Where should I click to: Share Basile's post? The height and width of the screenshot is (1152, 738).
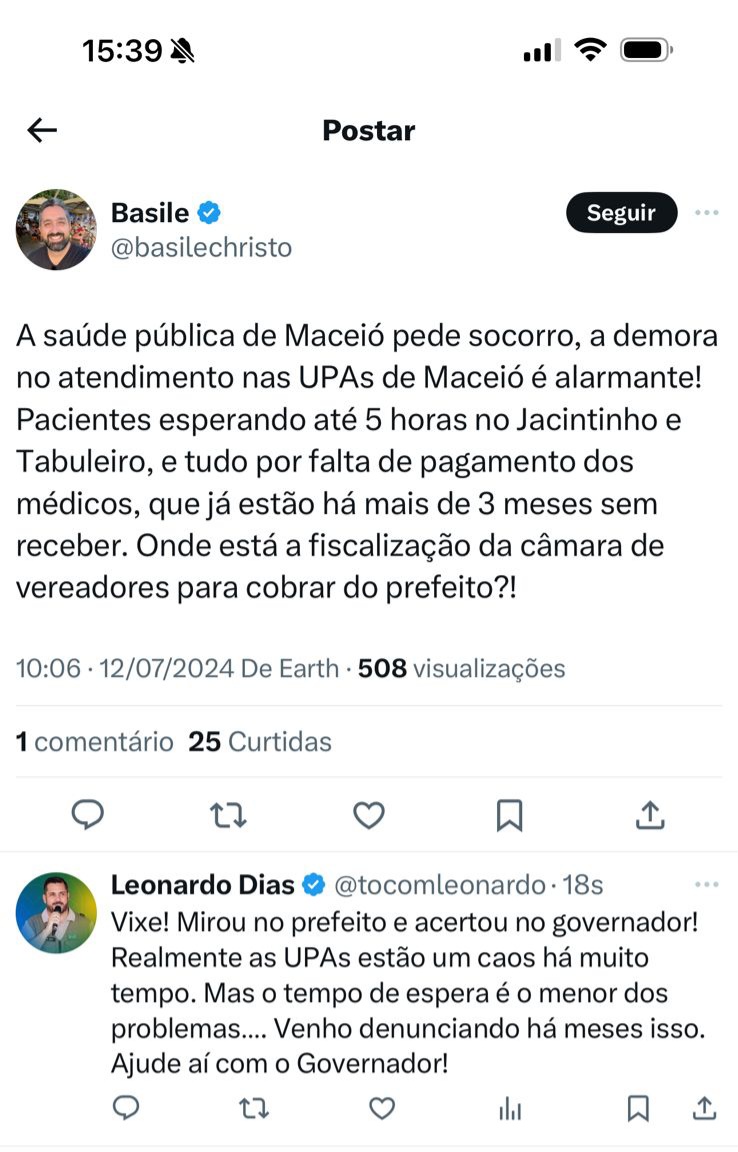click(650, 816)
